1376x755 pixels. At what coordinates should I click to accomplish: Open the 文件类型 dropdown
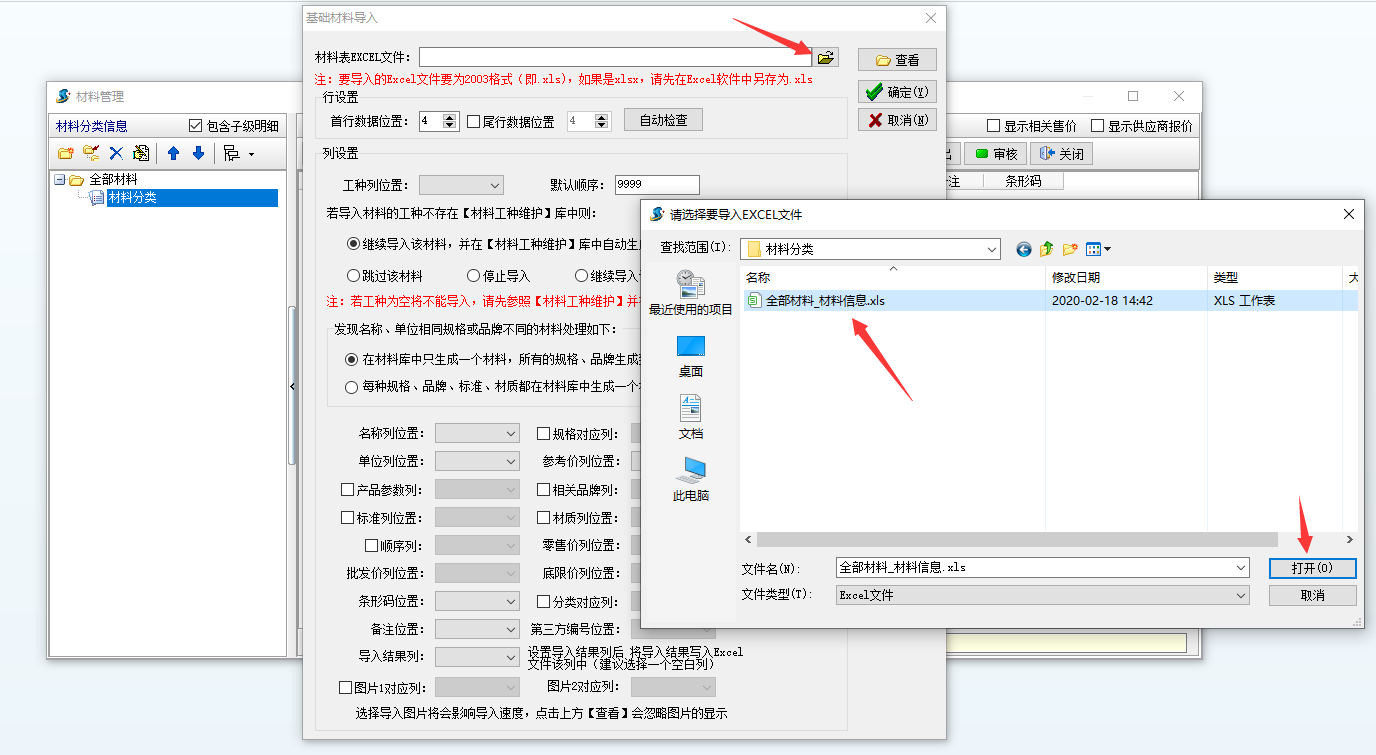[x=1241, y=594]
